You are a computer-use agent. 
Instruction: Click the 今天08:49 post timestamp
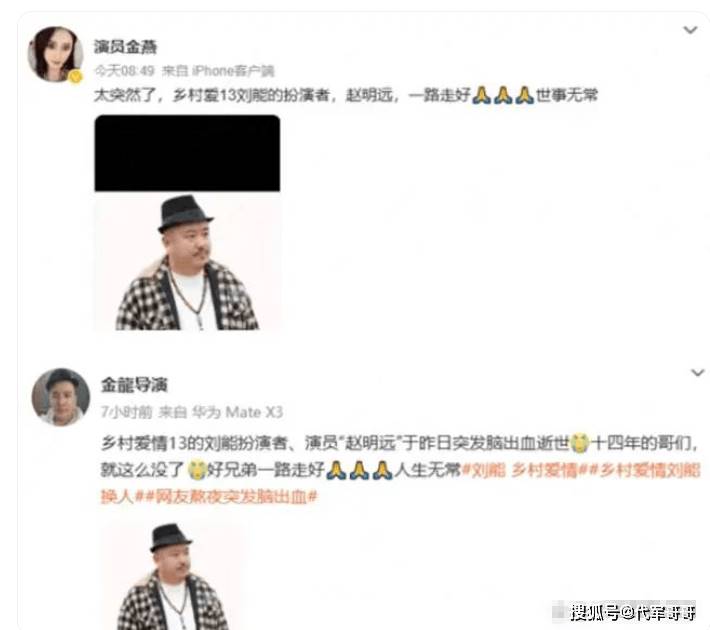[x=124, y=71]
